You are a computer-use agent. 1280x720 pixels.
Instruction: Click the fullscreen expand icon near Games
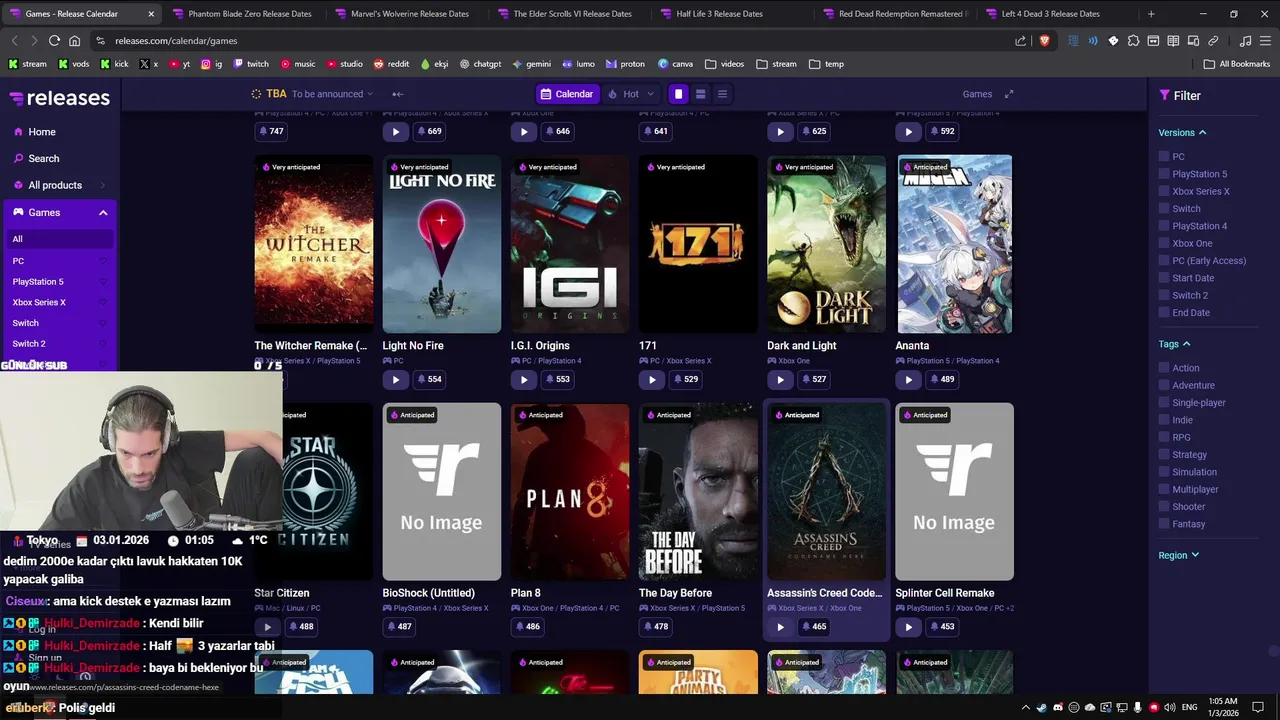1009,94
